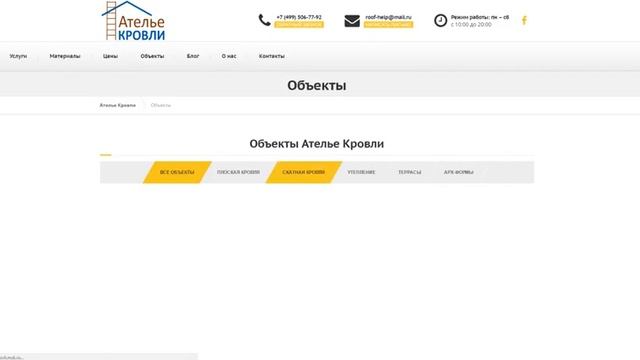This screenshot has height=360, width=640.
Task: Open the Материалы menu item
Action: click(65, 56)
